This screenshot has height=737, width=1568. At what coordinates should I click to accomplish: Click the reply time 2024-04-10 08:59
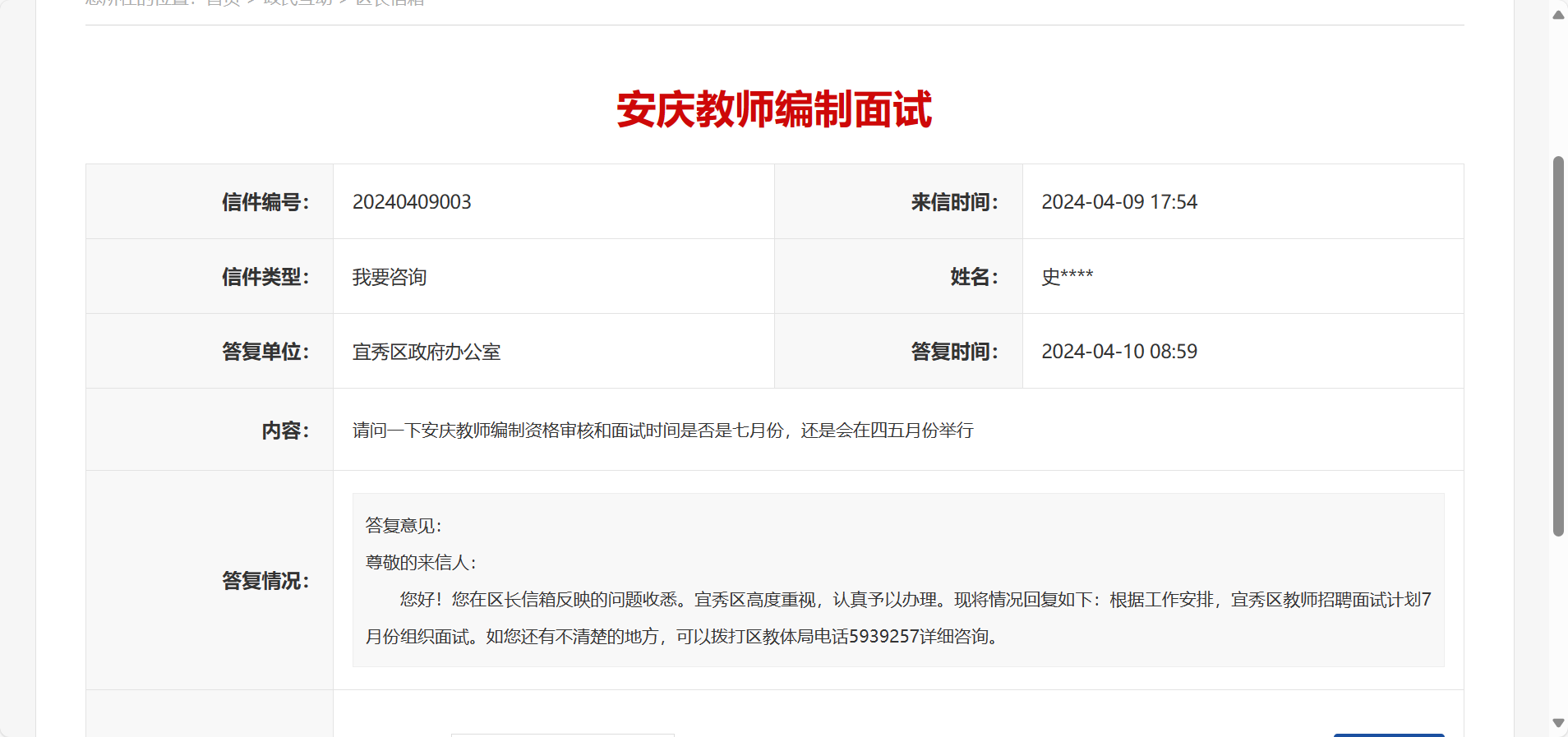coord(1118,352)
